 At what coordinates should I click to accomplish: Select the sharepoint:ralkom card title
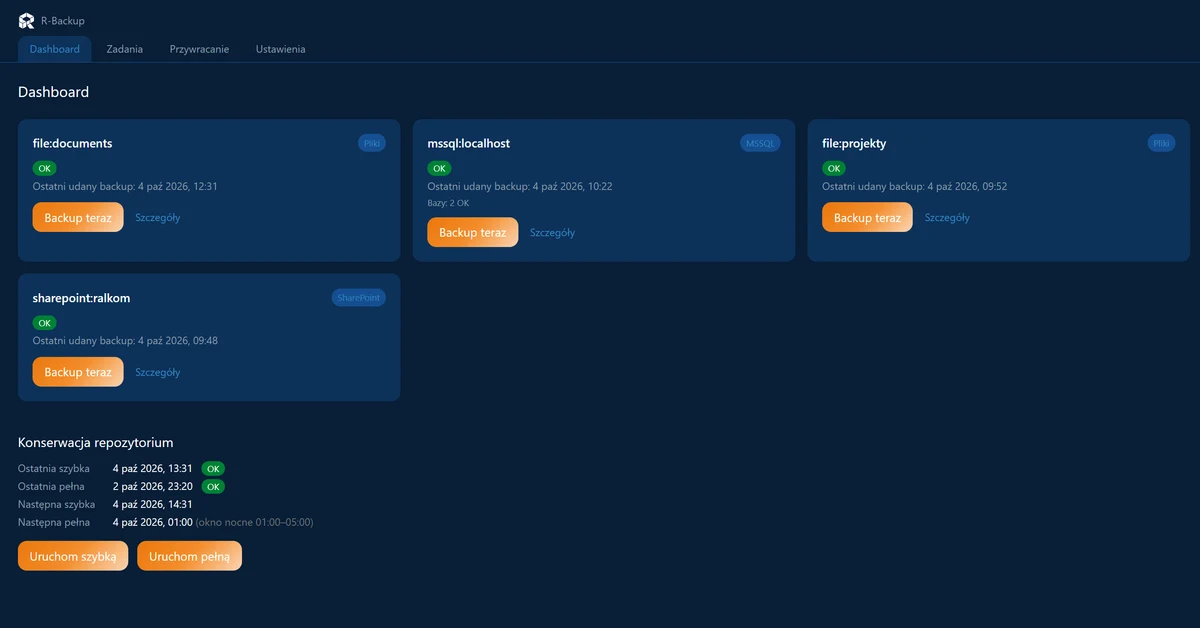[82, 298]
